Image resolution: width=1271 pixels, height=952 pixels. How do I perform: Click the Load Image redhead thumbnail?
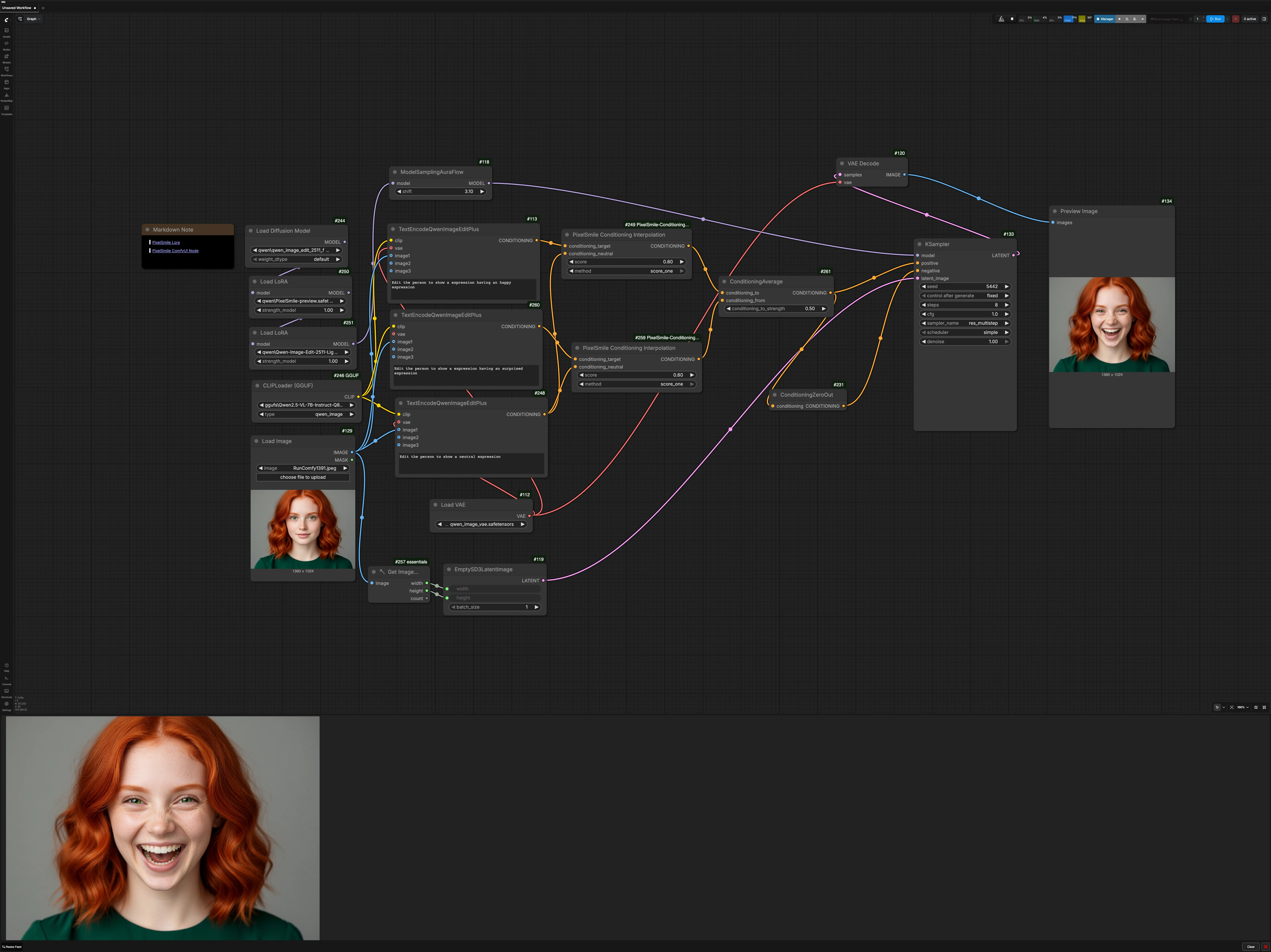point(303,529)
